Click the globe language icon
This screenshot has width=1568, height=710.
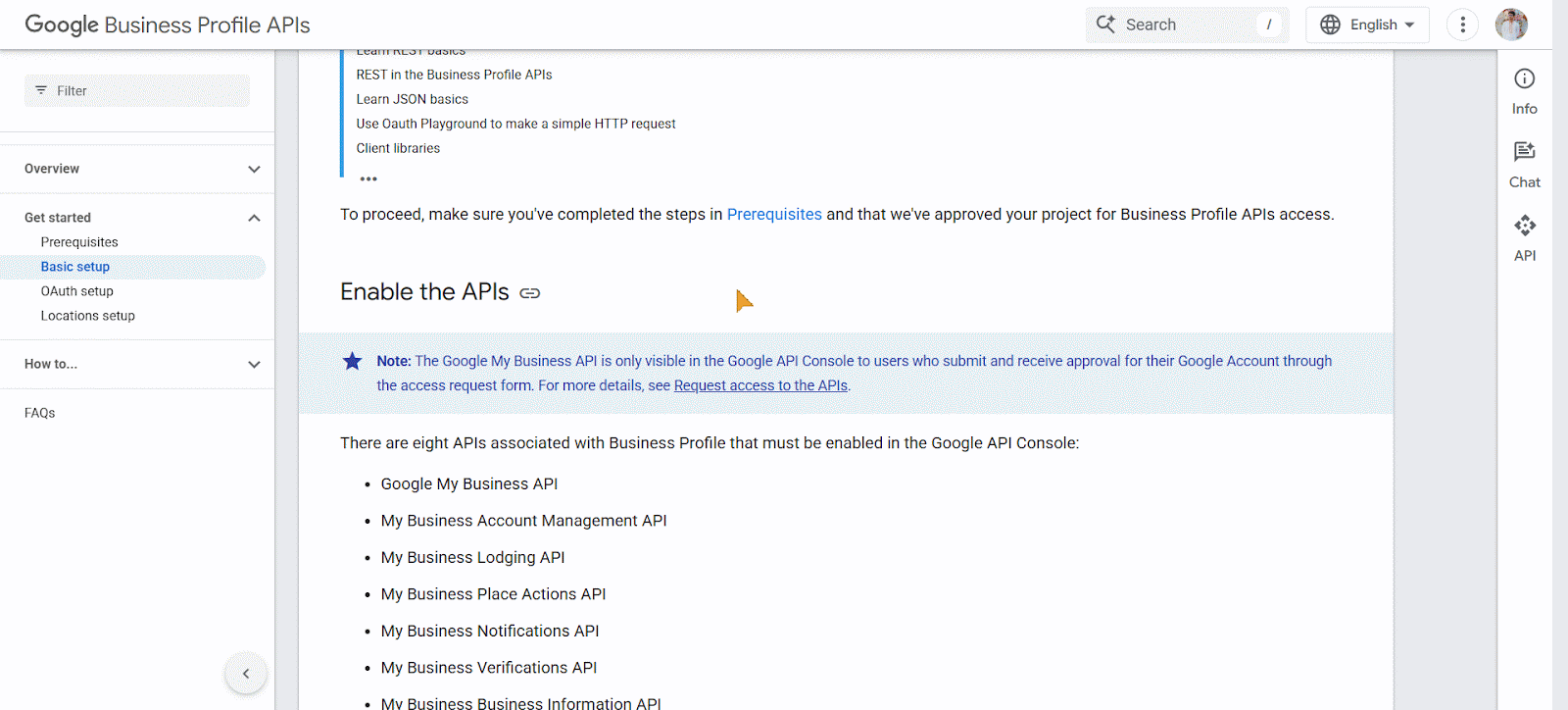(x=1330, y=25)
